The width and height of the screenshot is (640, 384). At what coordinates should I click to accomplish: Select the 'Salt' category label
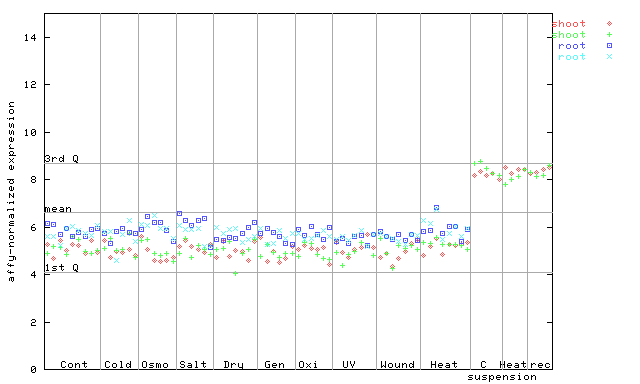pos(193,364)
